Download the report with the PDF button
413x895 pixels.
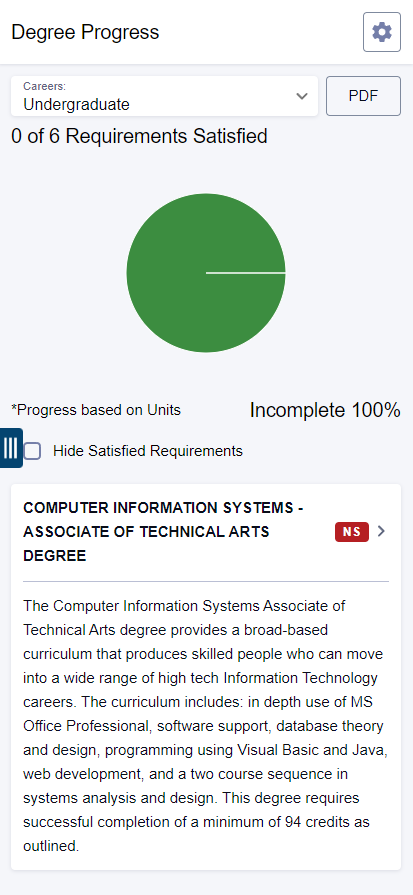pos(363,96)
